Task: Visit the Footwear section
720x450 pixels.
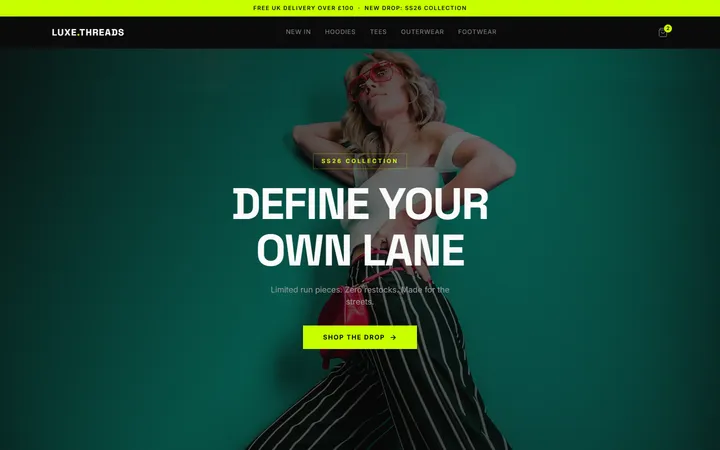Action: pos(477,32)
